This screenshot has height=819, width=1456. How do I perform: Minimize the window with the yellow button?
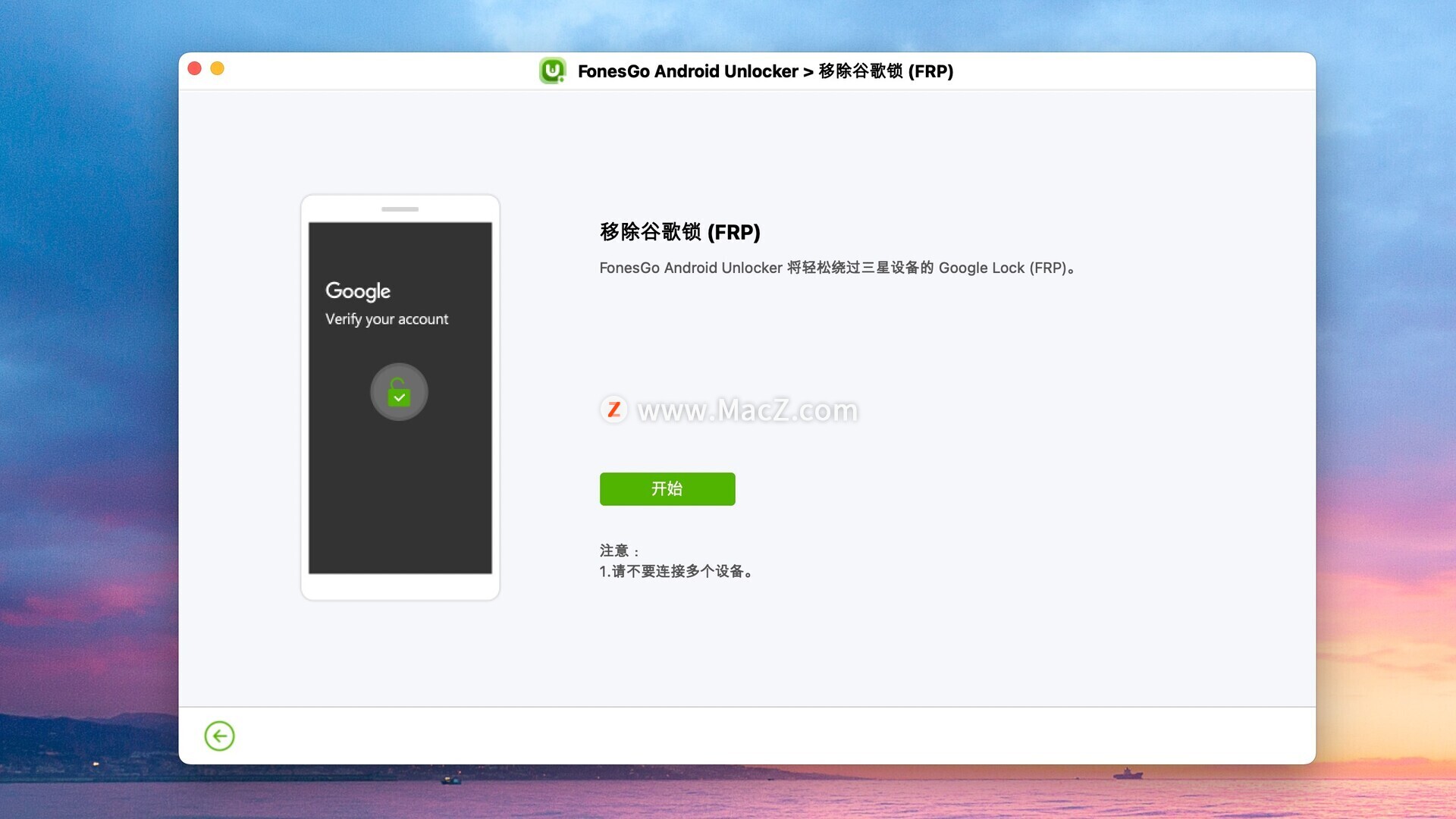click(x=218, y=68)
